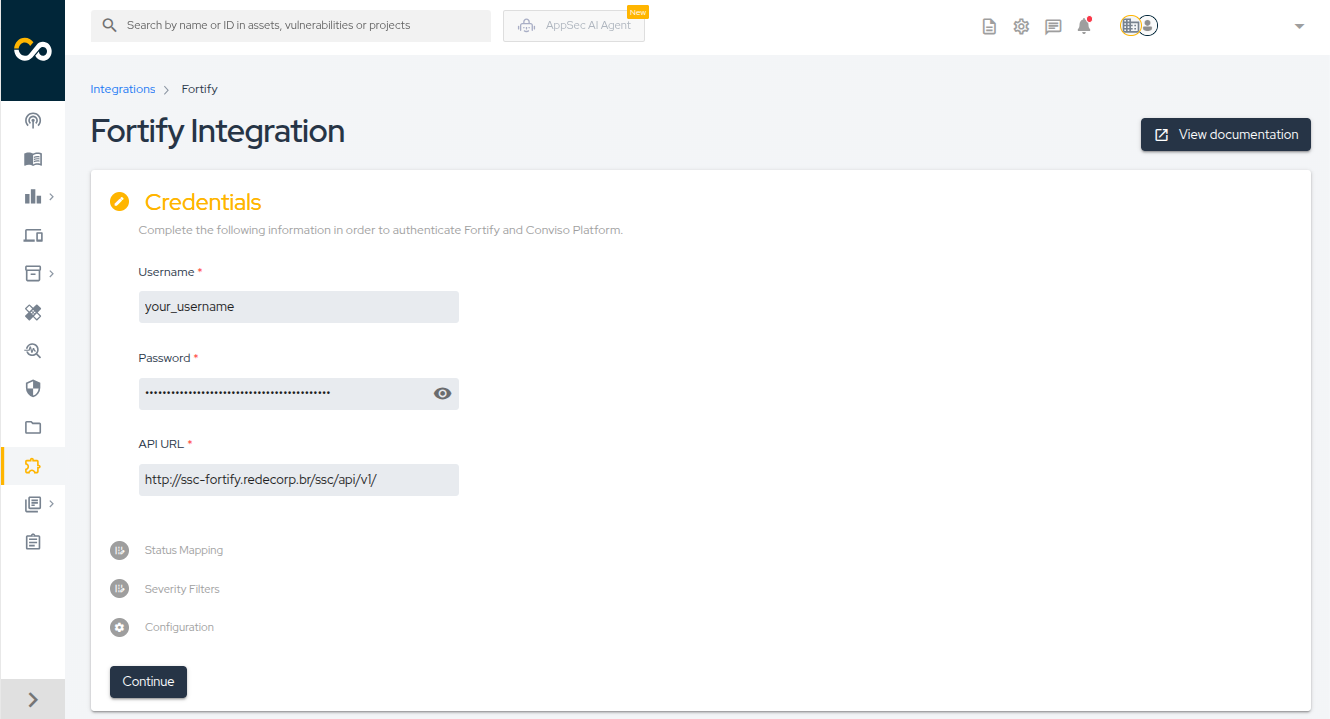Open the bandage icon in the sidebar
Viewport: 1330px width, 719px height.
33,313
